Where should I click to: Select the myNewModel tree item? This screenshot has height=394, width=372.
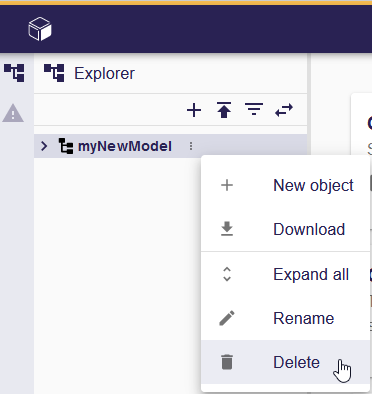[x=170, y=146]
